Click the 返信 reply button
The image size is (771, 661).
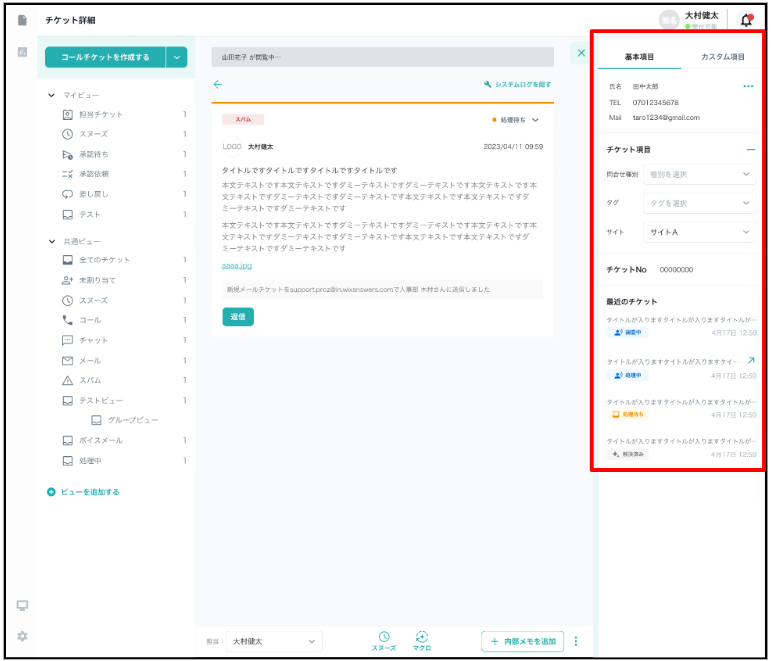[x=238, y=316]
